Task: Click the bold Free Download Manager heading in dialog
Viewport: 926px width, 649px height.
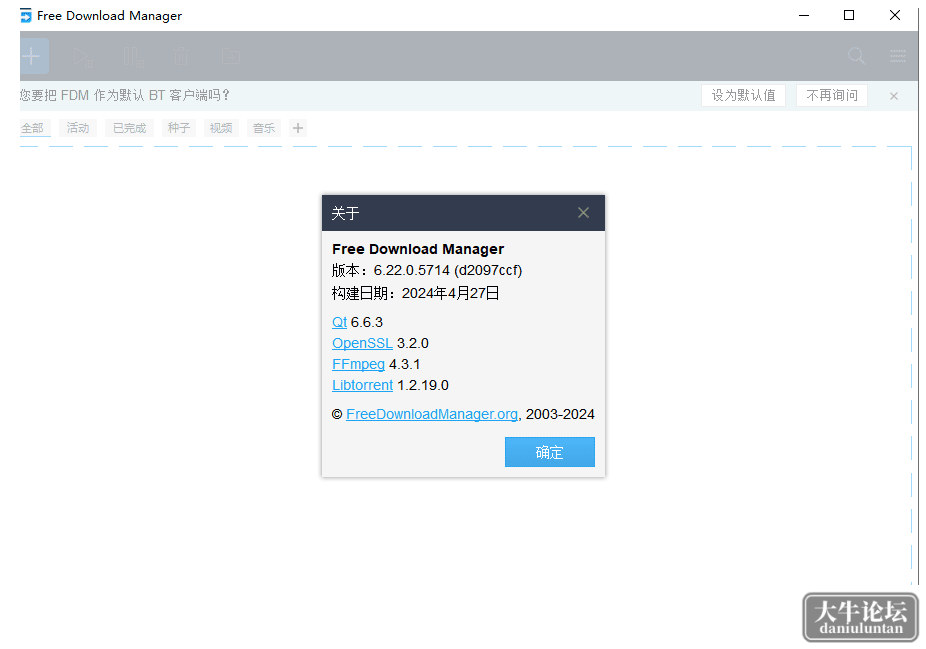Action: (418, 249)
